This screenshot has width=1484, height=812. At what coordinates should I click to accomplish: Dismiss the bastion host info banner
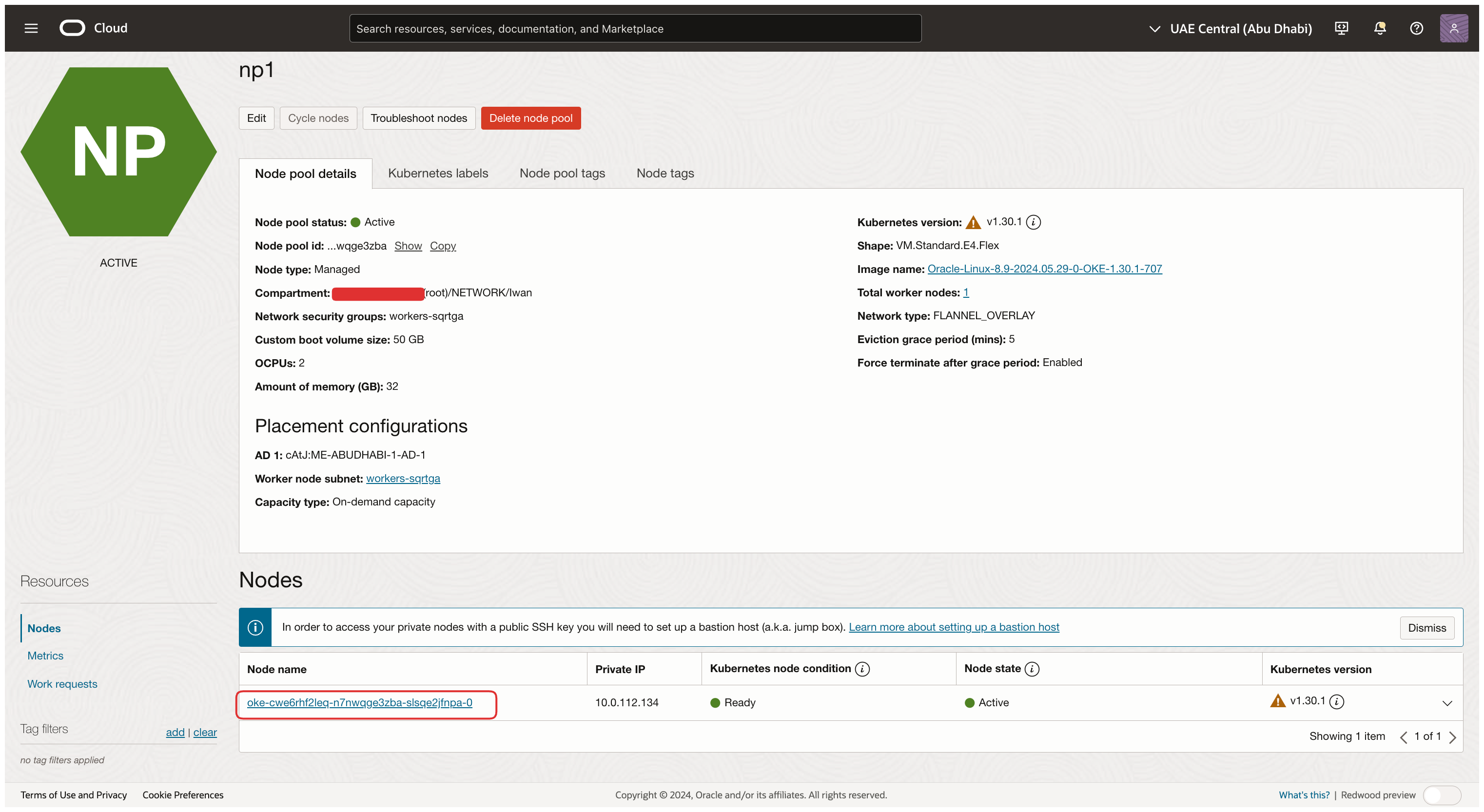(x=1426, y=628)
